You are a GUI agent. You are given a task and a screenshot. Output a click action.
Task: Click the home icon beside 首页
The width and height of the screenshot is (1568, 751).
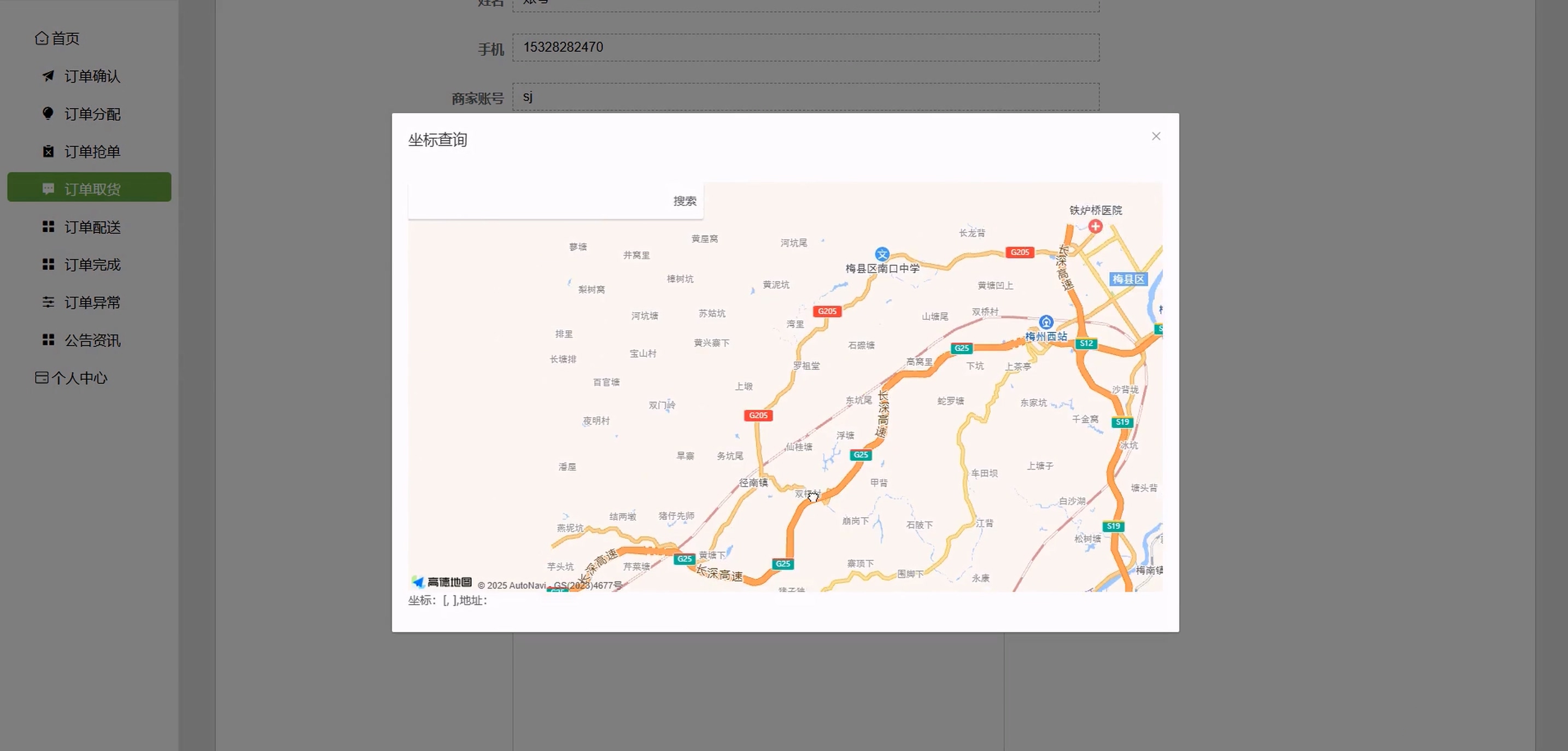pyautogui.click(x=42, y=38)
